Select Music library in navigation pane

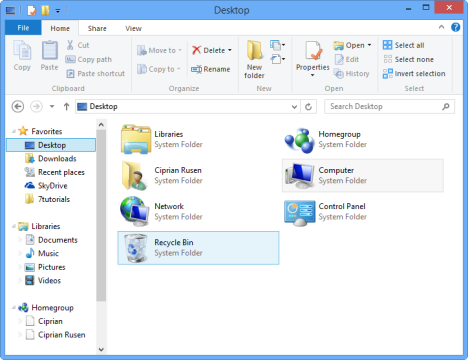[42, 253]
